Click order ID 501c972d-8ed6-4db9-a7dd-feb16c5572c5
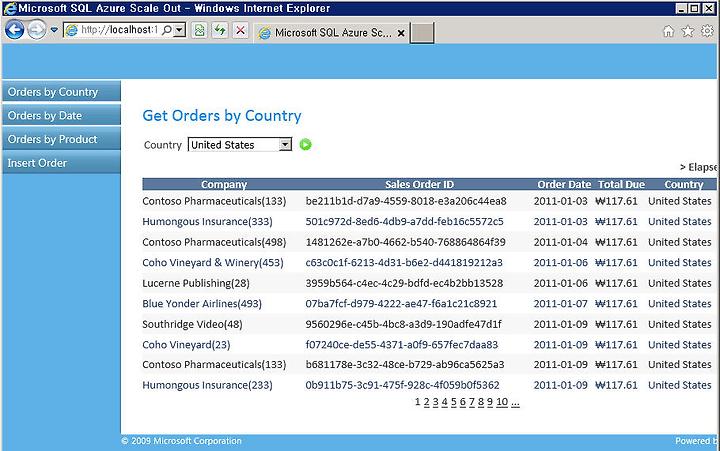 coord(405,222)
